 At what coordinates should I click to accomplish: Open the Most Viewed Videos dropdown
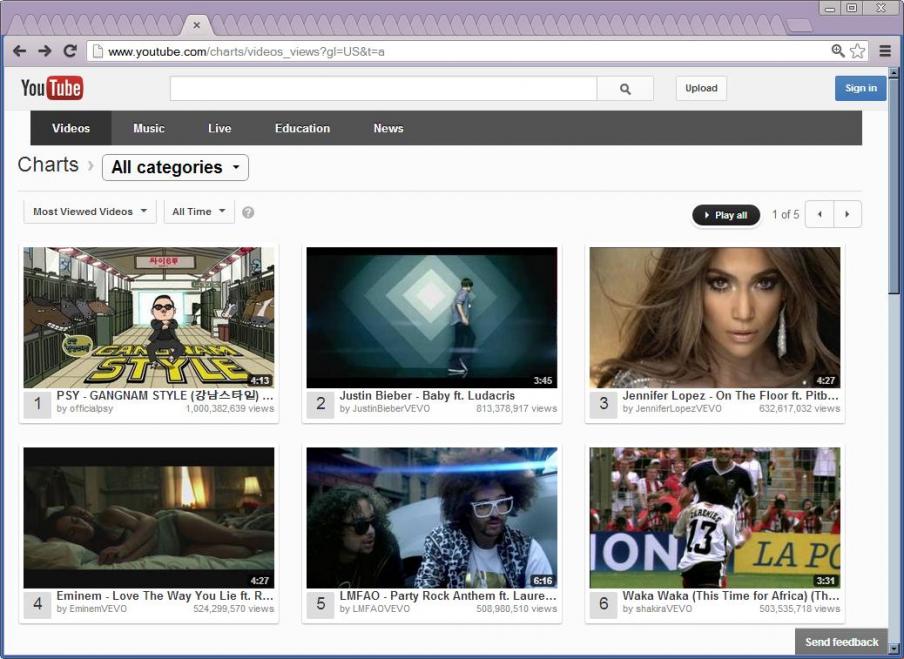point(89,211)
